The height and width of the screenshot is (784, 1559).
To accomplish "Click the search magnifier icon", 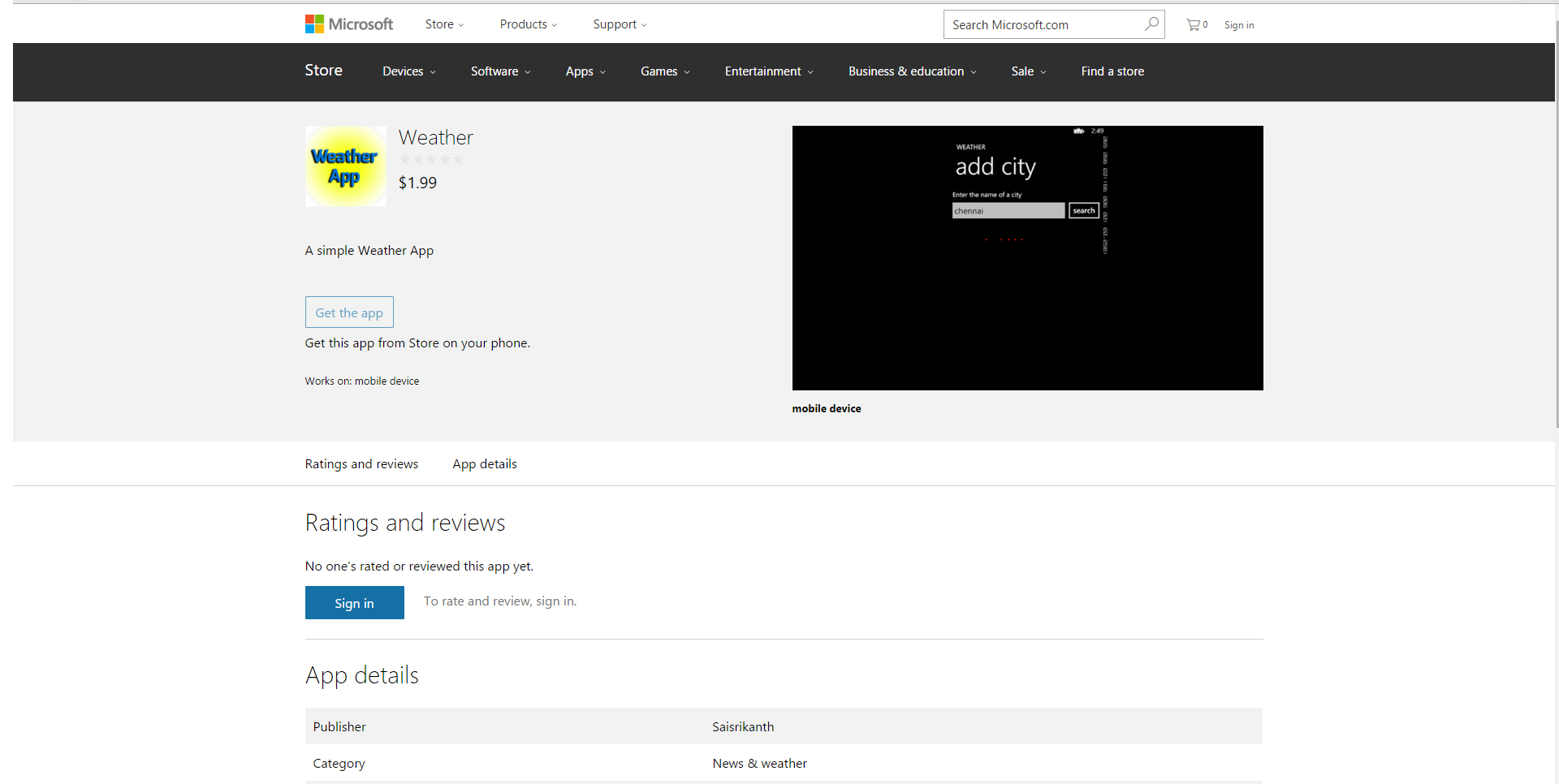I will [x=1151, y=24].
